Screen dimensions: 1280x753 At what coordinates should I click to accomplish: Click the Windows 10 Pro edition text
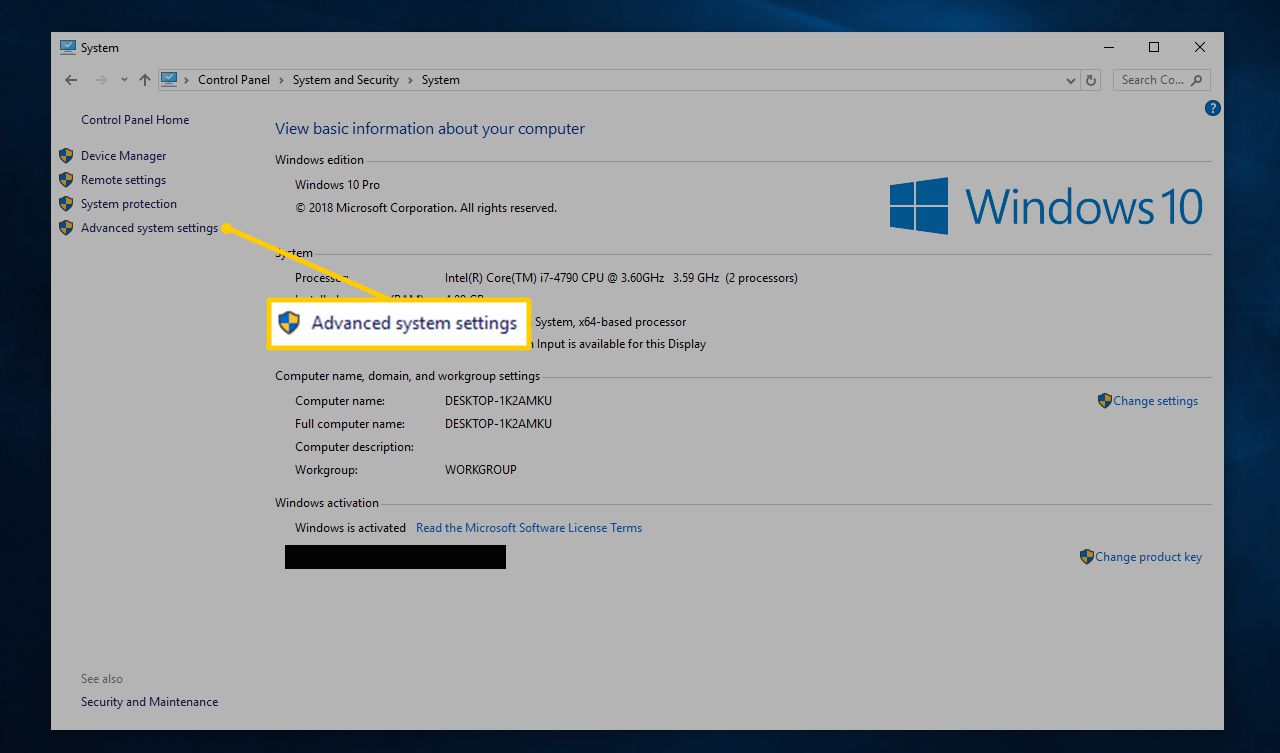click(x=337, y=185)
